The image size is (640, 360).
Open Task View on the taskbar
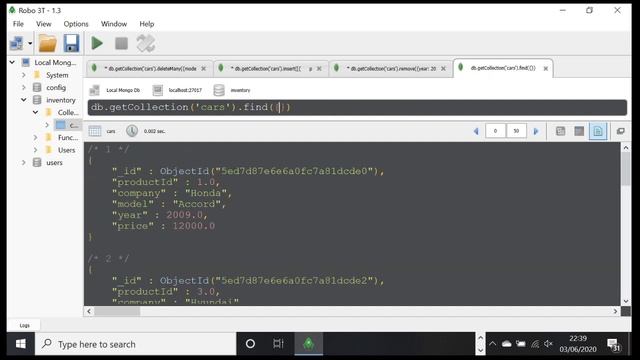click(278, 344)
